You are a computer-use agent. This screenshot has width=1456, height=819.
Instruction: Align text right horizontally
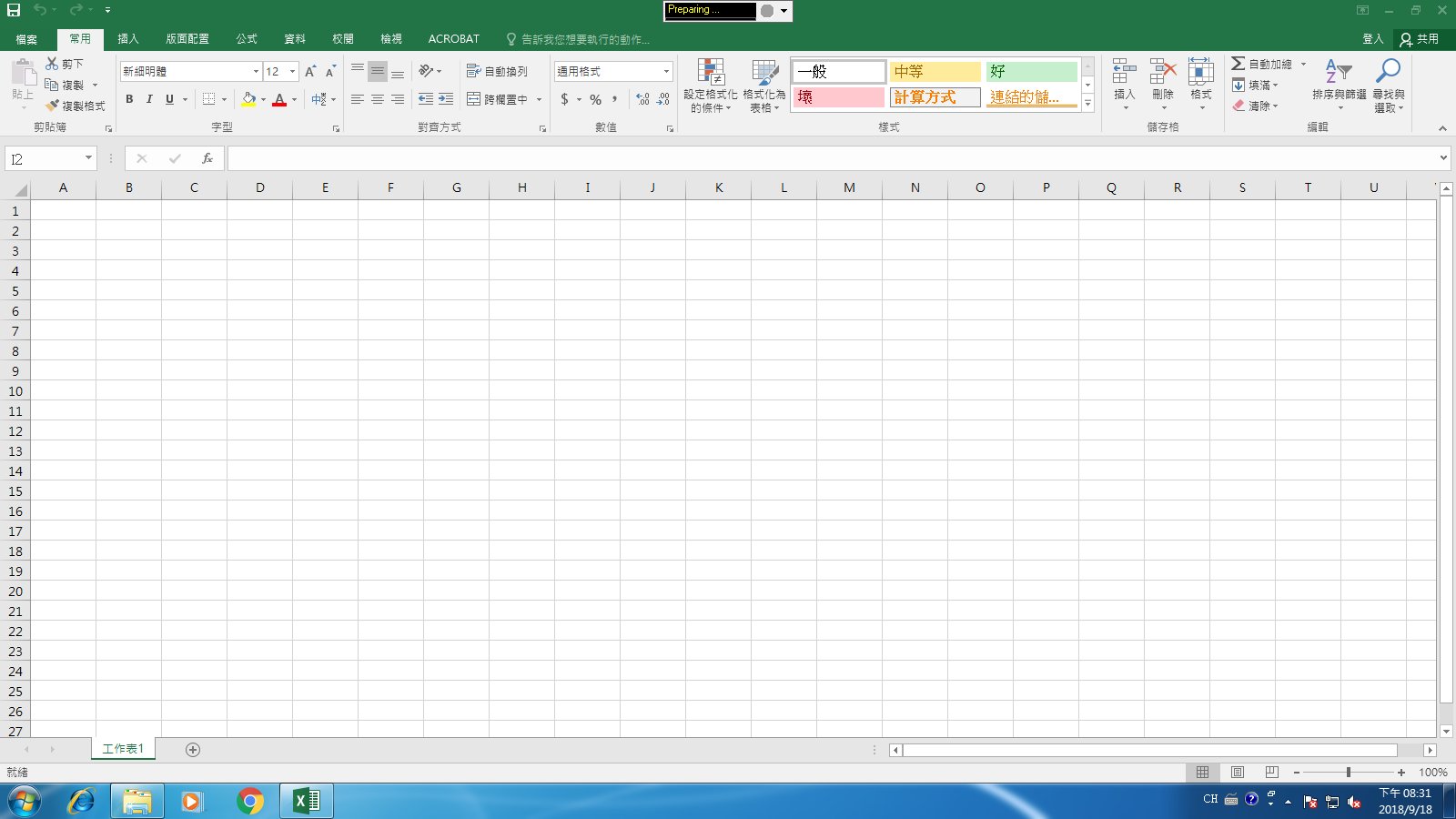coord(398,99)
